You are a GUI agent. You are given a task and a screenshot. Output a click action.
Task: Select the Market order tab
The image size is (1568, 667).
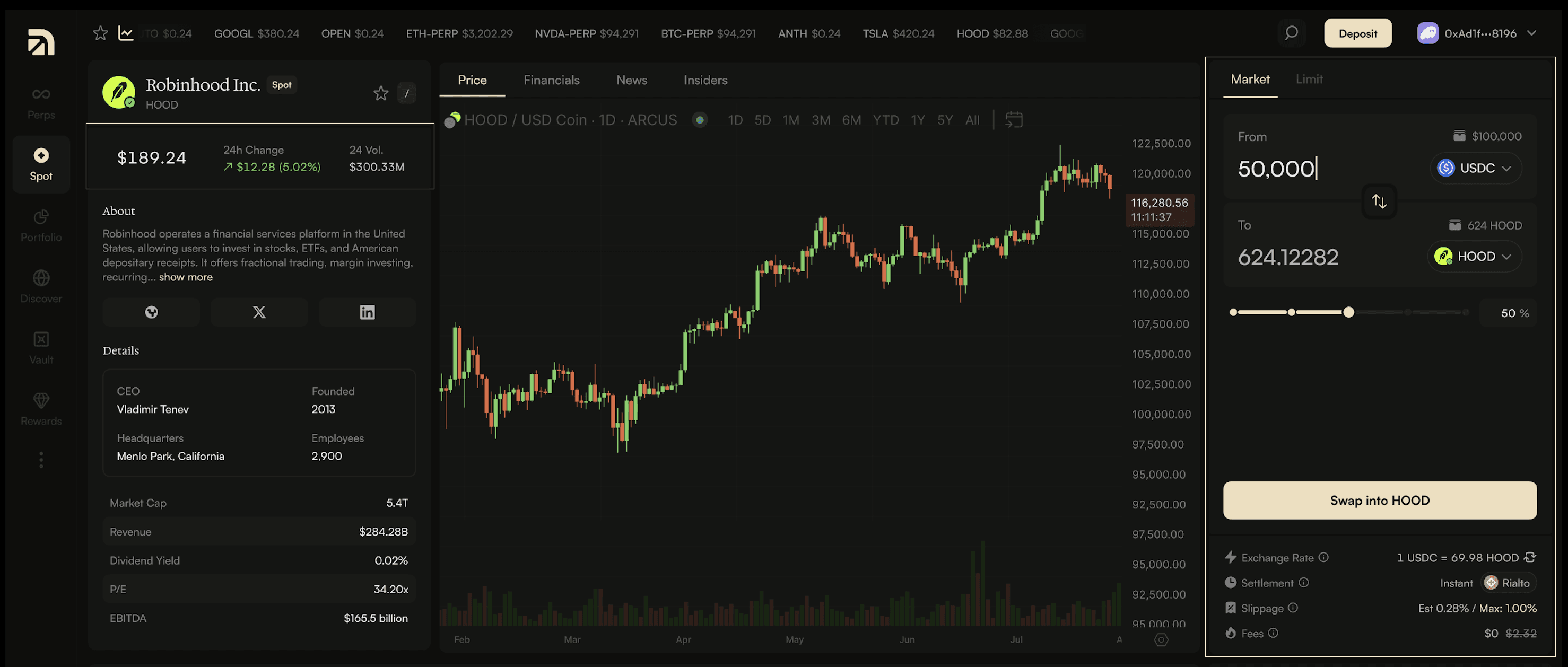point(1250,79)
